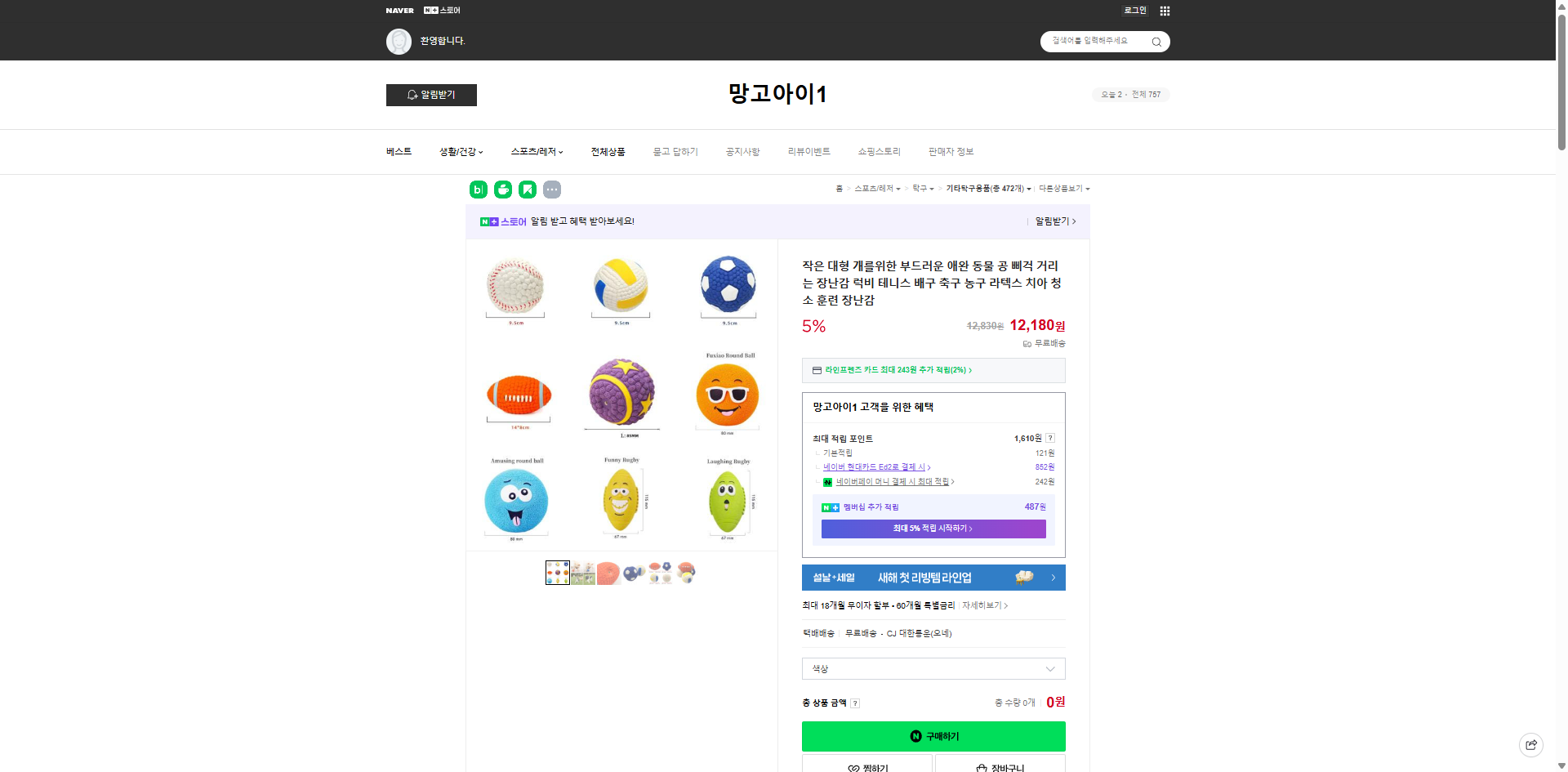This screenshot has height=772, width=1568.
Task: Share the product via Naver Cafe icon
Action: [501, 189]
